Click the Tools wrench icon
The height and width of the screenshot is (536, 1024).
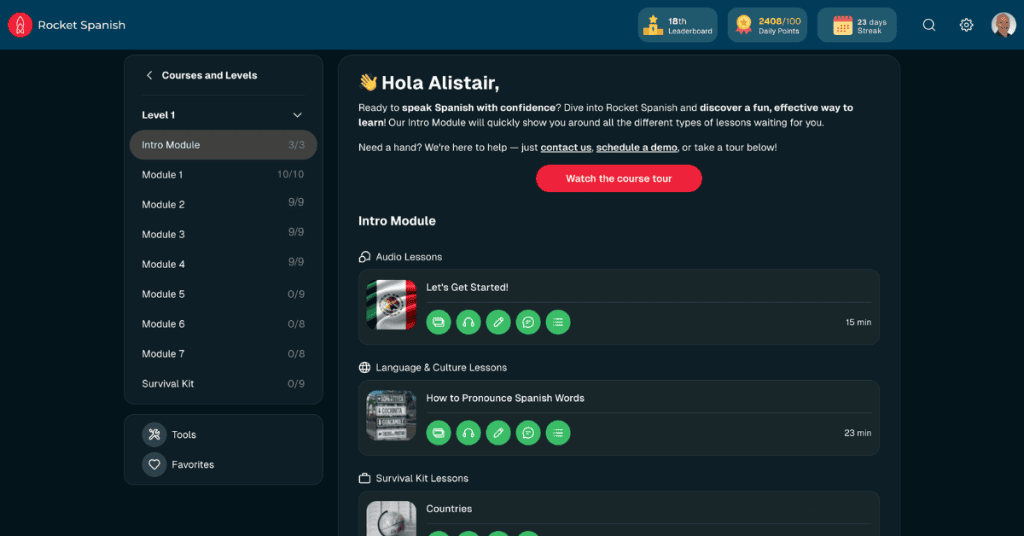point(154,434)
